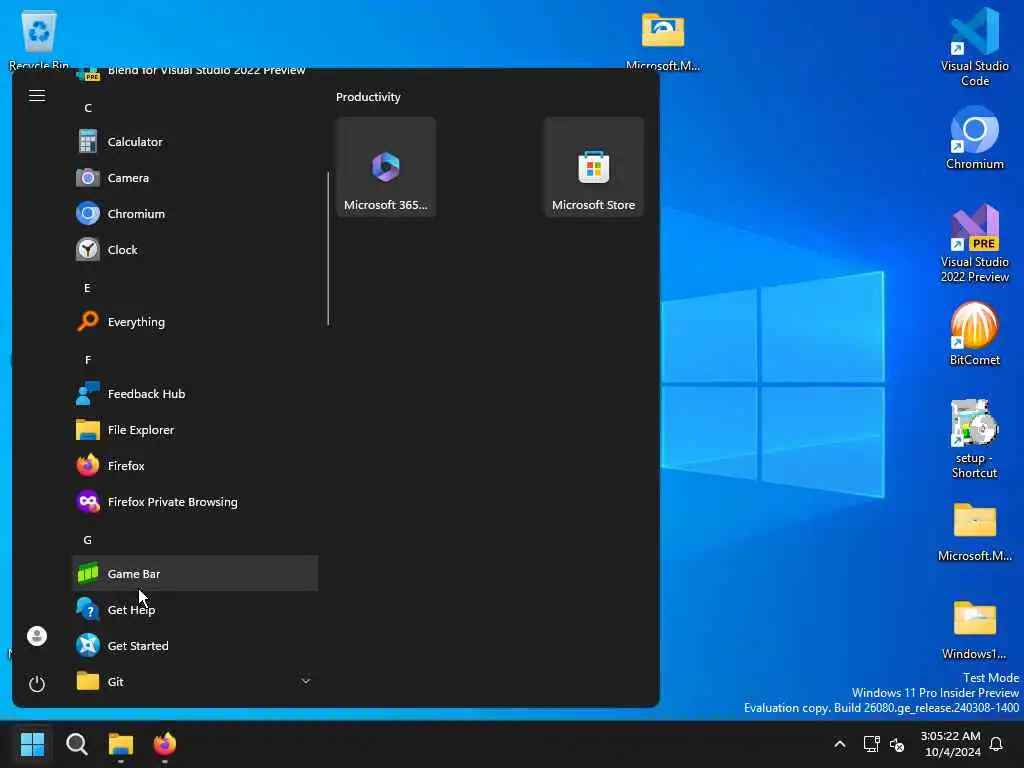Jump to letter E section header
This screenshot has height=768, width=1024.
(x=88, y=288)
